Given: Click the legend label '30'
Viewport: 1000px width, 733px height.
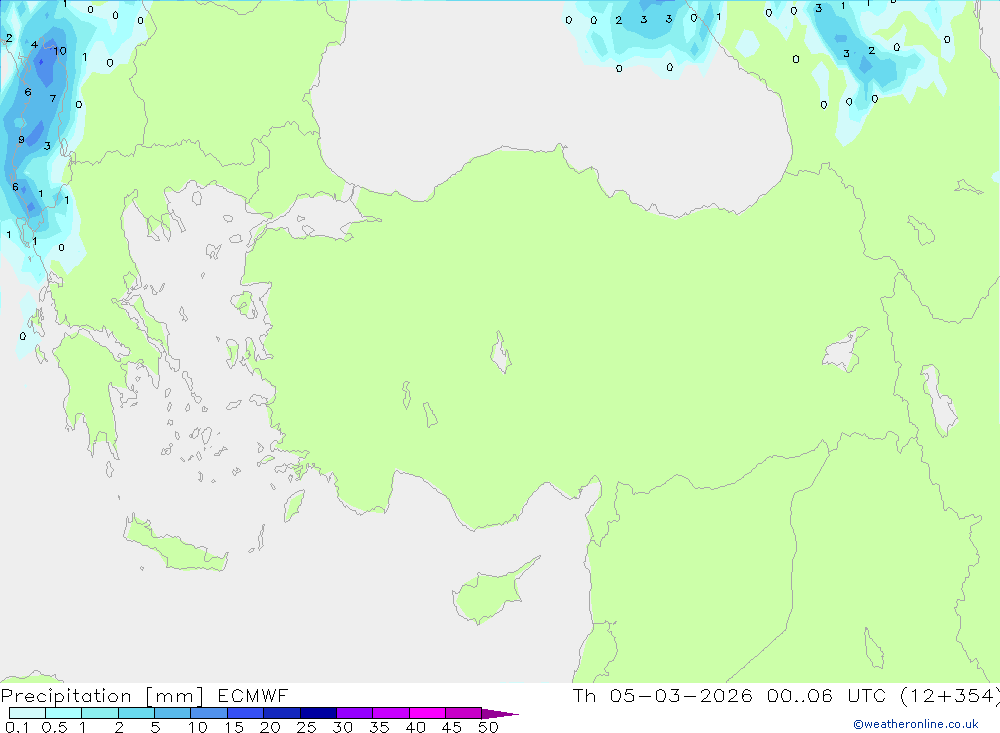Looking at the screenshot, I should click(x=342, y=727).
